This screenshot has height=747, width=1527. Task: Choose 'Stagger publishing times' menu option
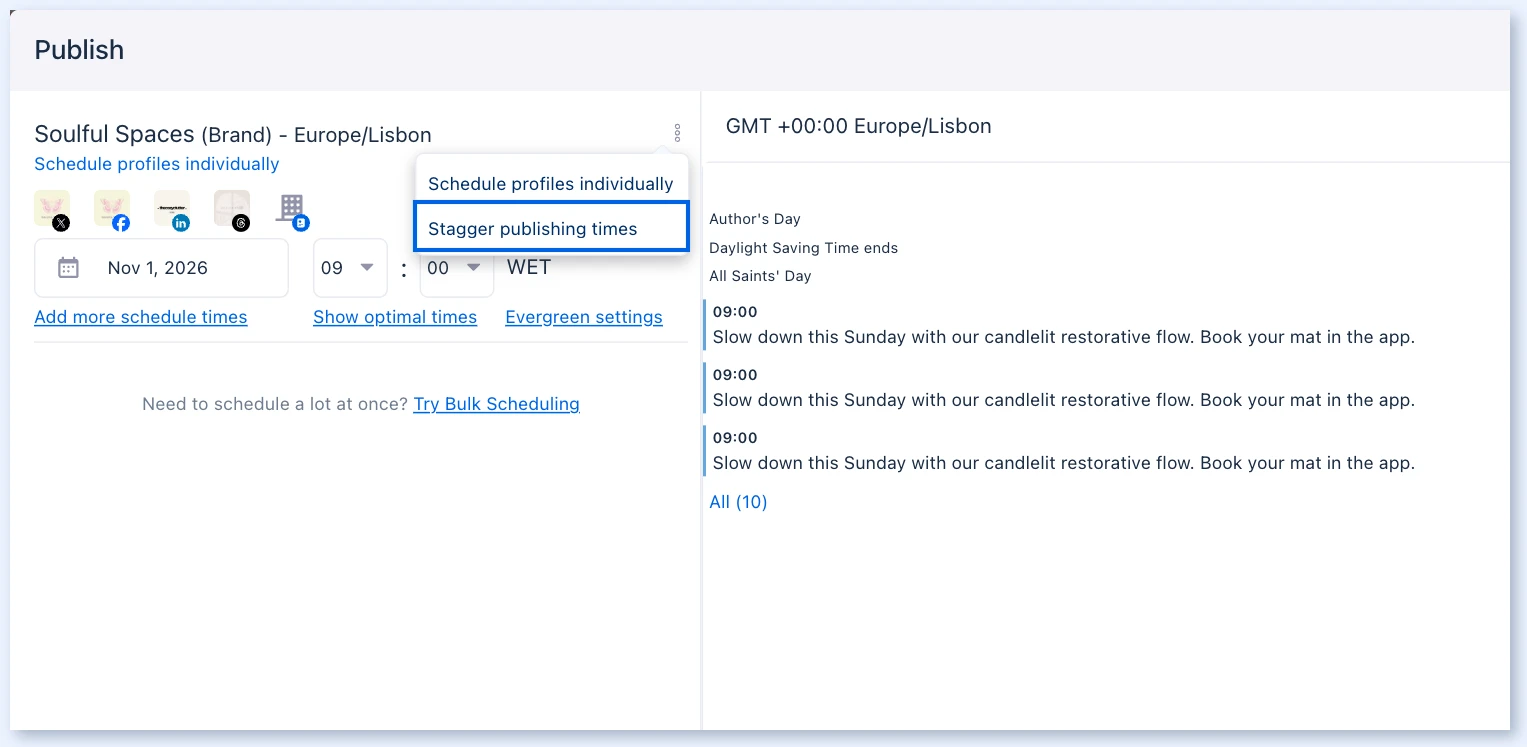point(551,228)
